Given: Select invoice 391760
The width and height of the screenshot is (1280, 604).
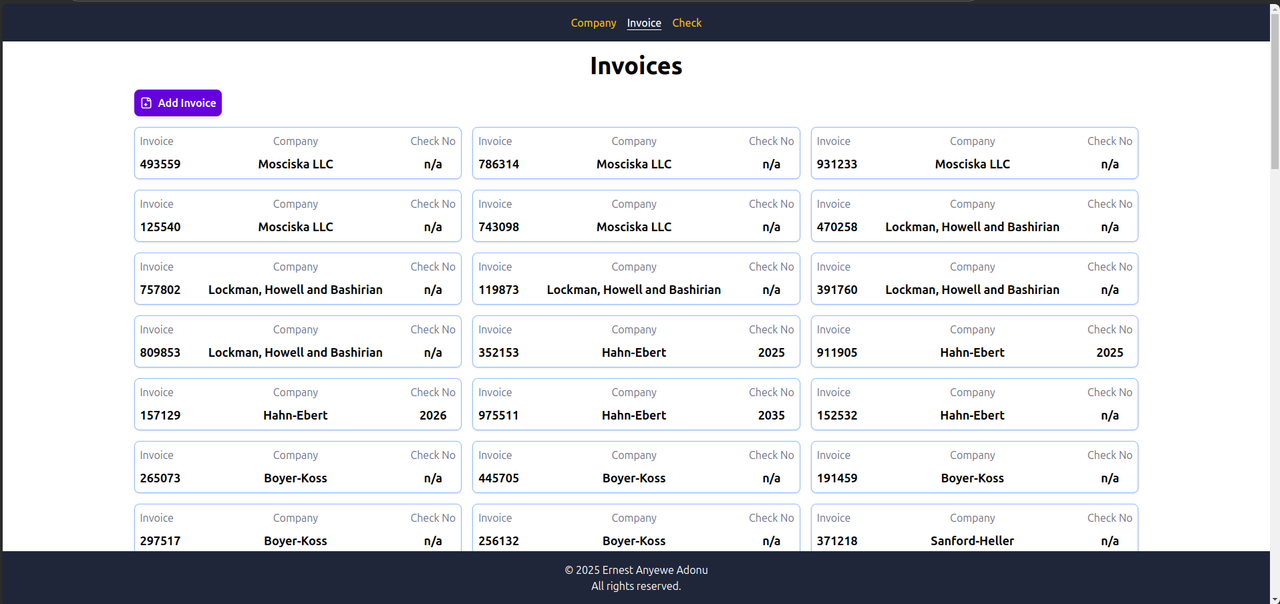Looking at the screenshot, I should pos(975,279).
